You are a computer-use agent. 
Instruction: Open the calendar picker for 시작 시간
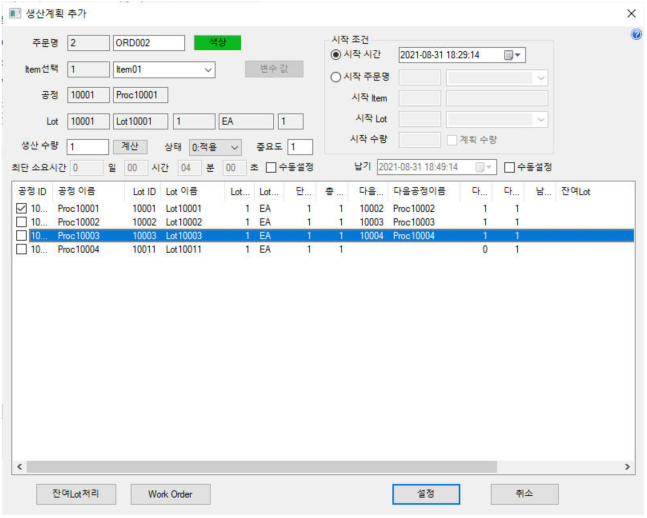[509, 56]
